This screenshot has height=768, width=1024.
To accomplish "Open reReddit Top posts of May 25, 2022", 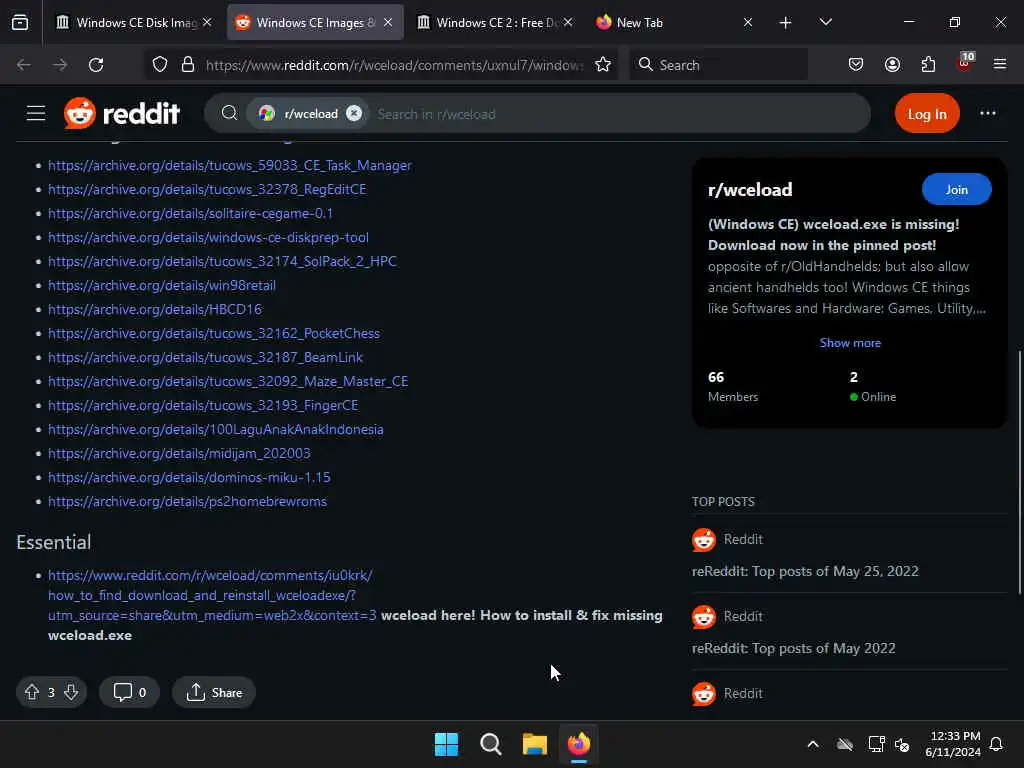I will [805, 571].
